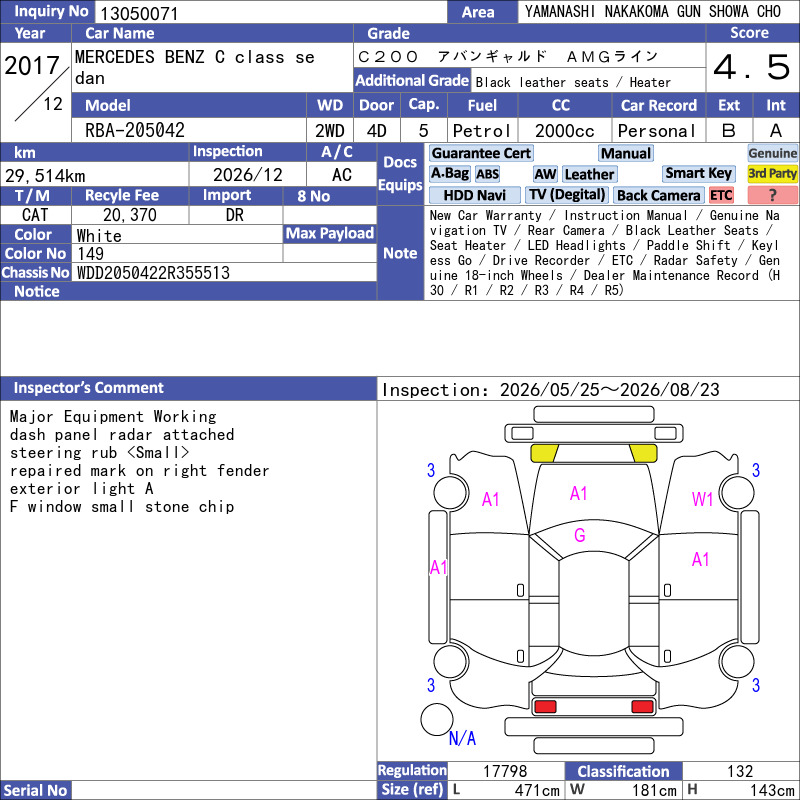Image resolution: width=800 pixels, height=800 pixels.
Task: Click the Guarantee Cert badge
Action: 481,153
